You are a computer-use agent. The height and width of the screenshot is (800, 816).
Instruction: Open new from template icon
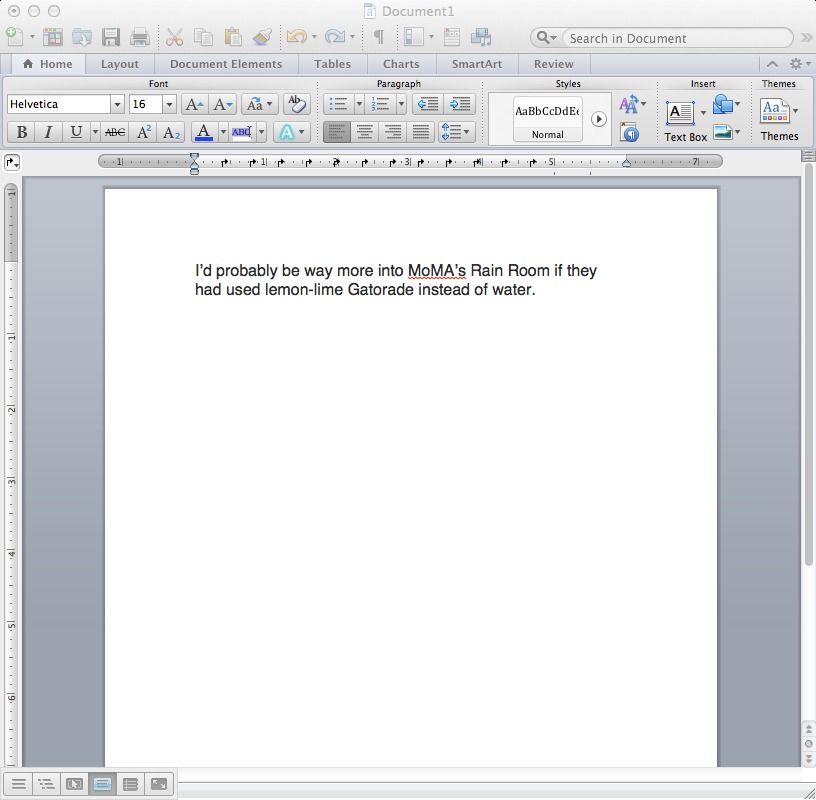[x=53, y=37]
